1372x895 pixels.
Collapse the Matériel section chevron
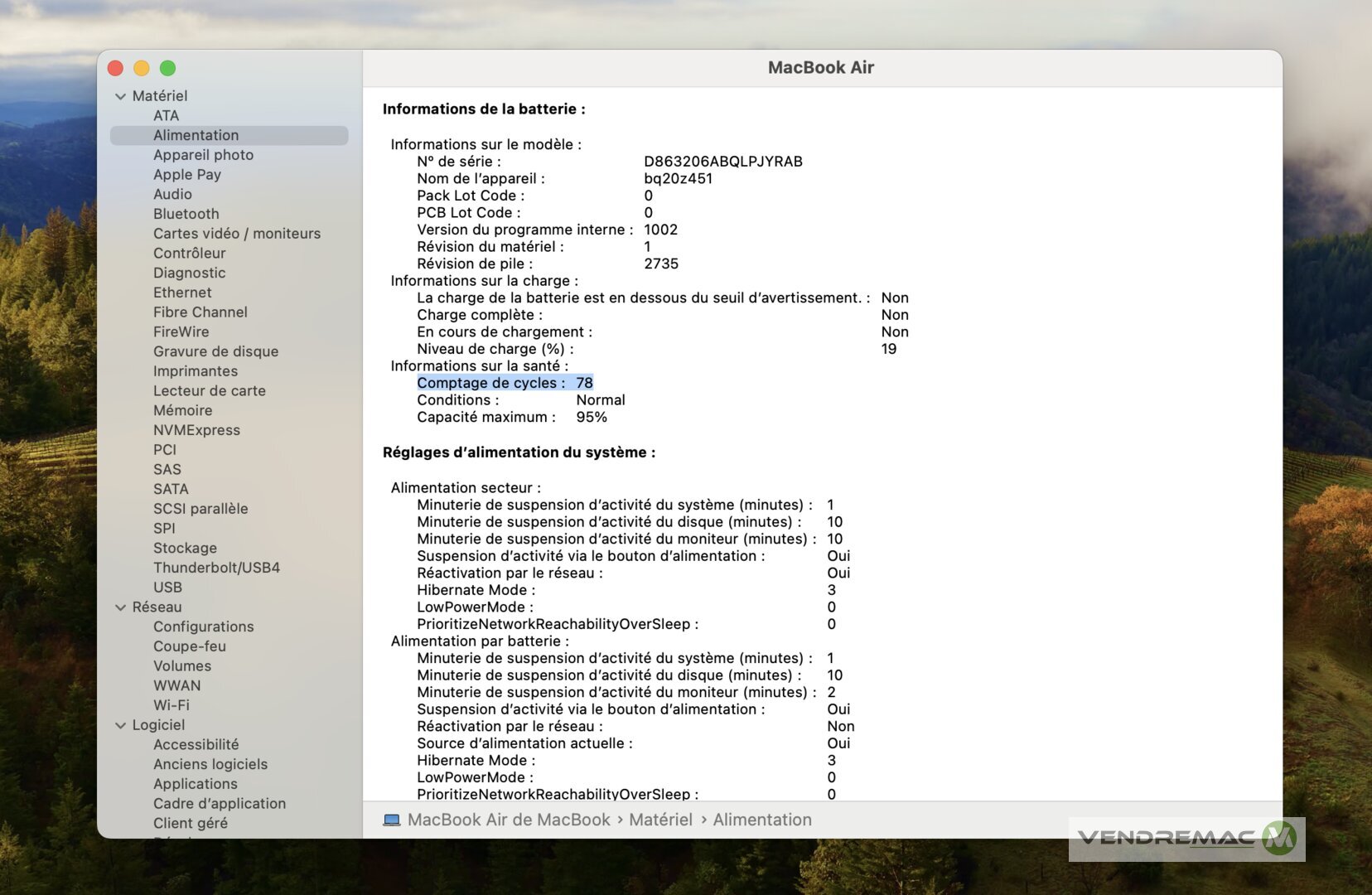tap(121, 96)
